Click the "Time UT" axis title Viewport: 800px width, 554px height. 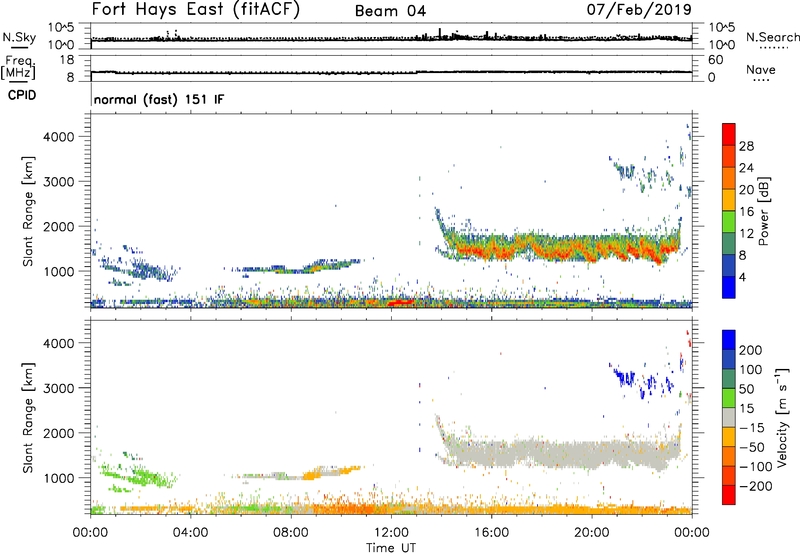tap(391, 548)
